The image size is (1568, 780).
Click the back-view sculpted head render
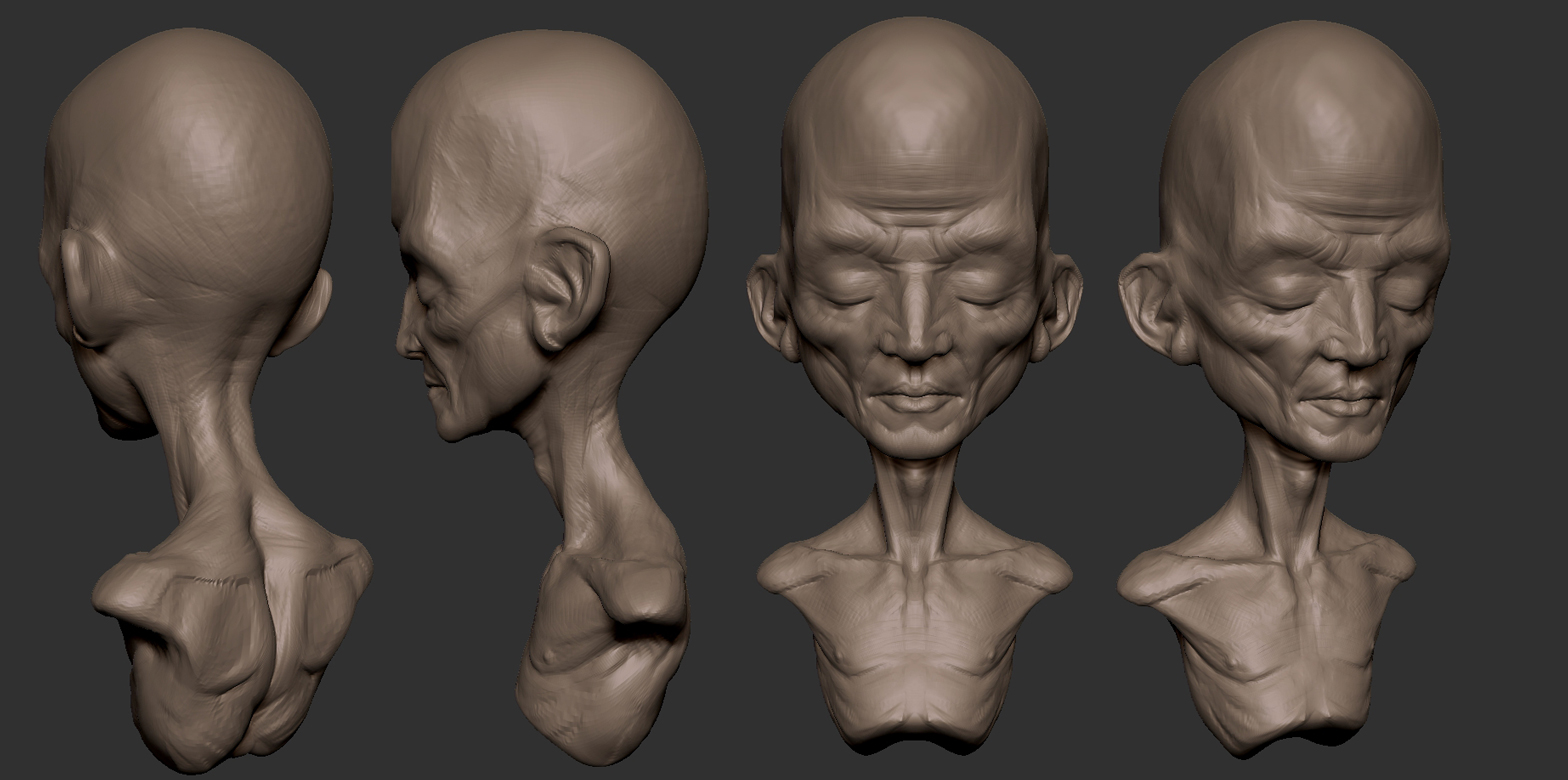point(205,400)
